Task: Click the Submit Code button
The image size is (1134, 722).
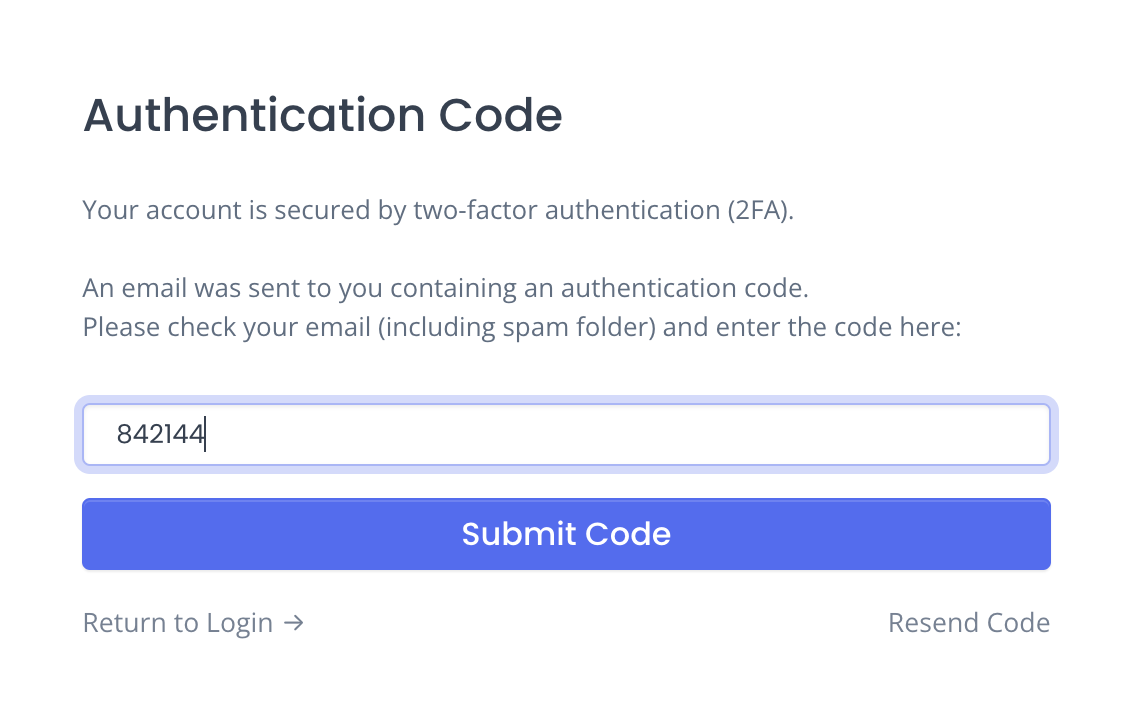Action: coord(566,534)
